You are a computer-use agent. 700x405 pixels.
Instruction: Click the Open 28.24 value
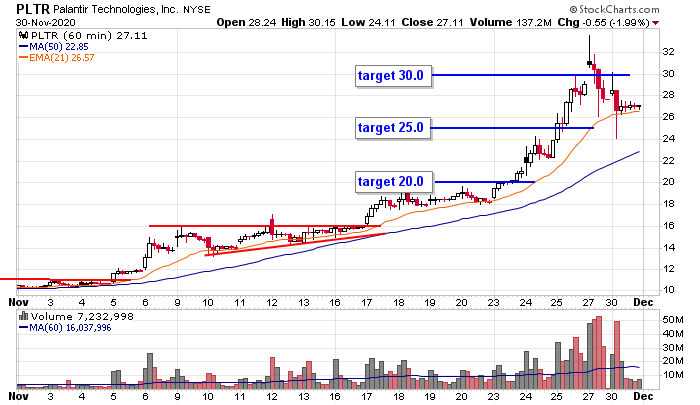pos(246,22)
